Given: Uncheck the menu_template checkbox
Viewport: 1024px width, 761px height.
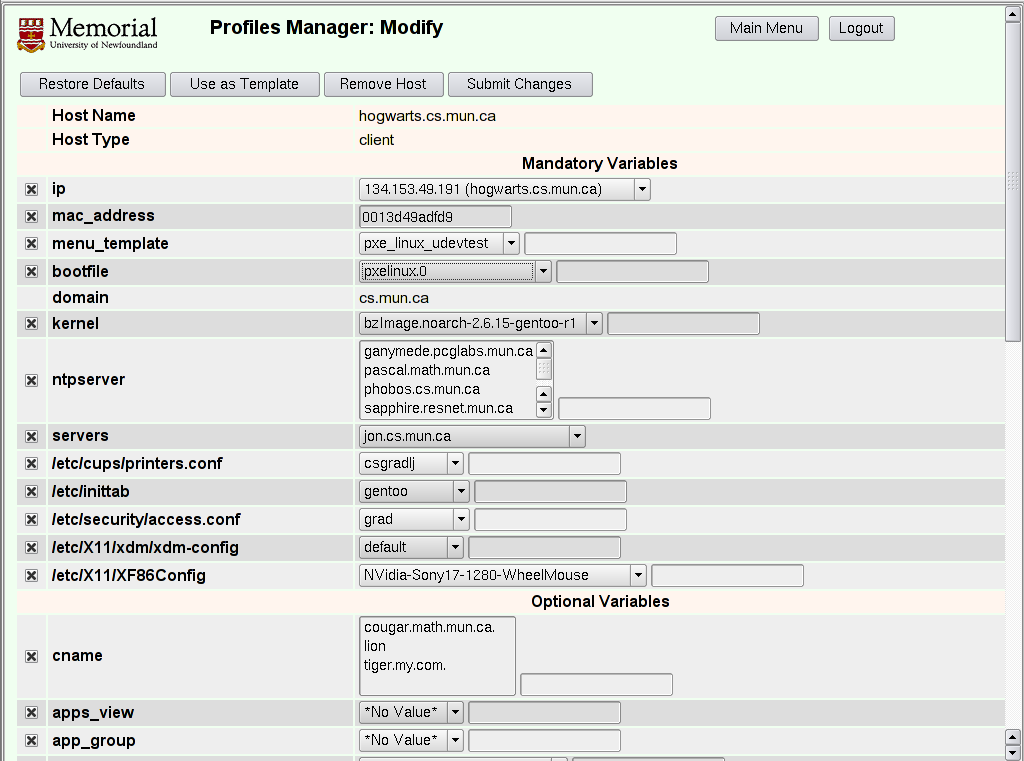Looking at the screenshot, I should [31, 244].
